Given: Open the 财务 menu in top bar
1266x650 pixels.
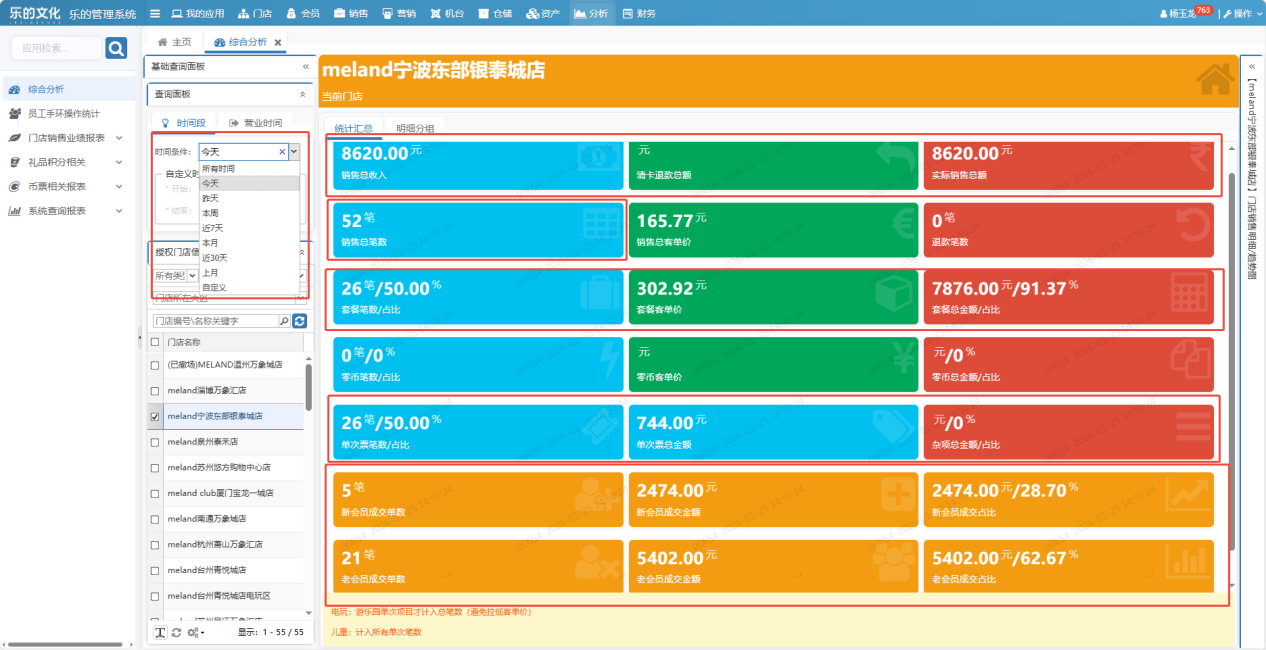Looking at the screenshot, I should pos(639,14).
